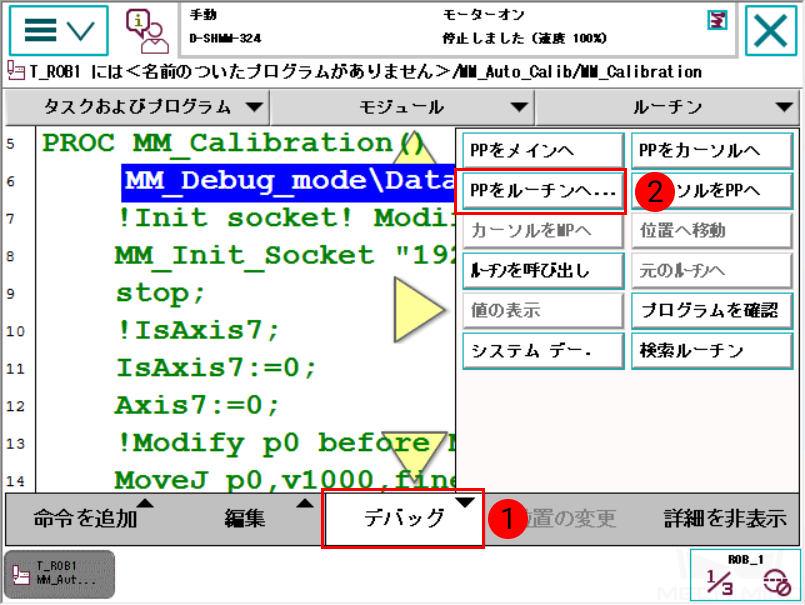Click 検索ルーチン button
The width and height of the screenshot is (805, 605).
[712, 351]
